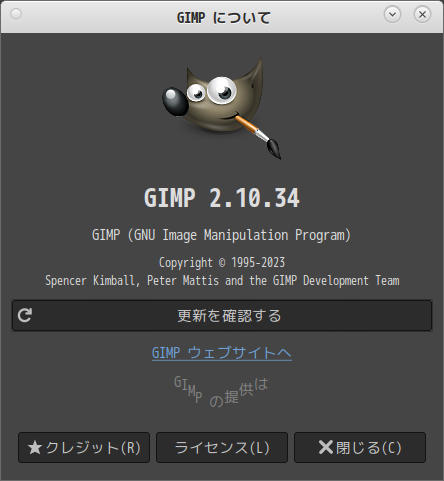Click the star icon on クレジット button
Image resolution: width=444 pixels, height=481 pixels.
click(35, 447)
